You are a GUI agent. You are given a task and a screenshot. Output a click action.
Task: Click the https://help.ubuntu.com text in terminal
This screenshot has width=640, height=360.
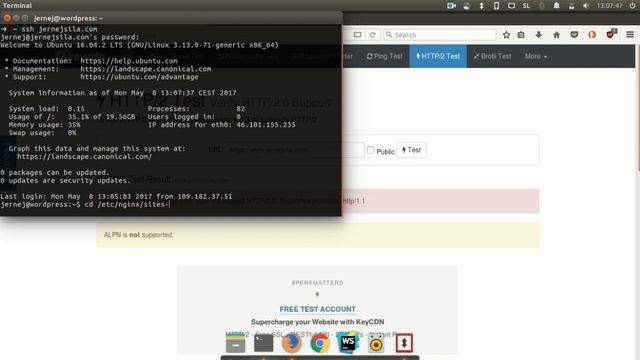click(129, 61)
